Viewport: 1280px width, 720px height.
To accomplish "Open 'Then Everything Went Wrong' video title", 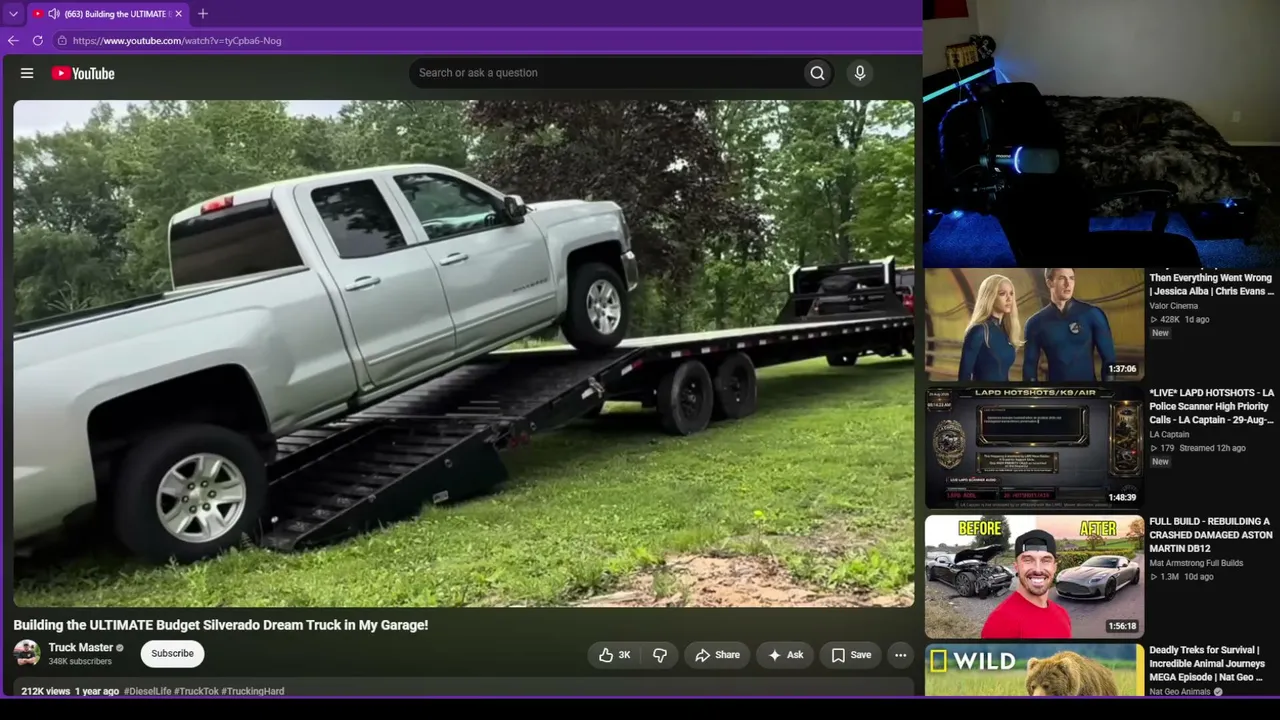I will click(x=1212, y=284).
